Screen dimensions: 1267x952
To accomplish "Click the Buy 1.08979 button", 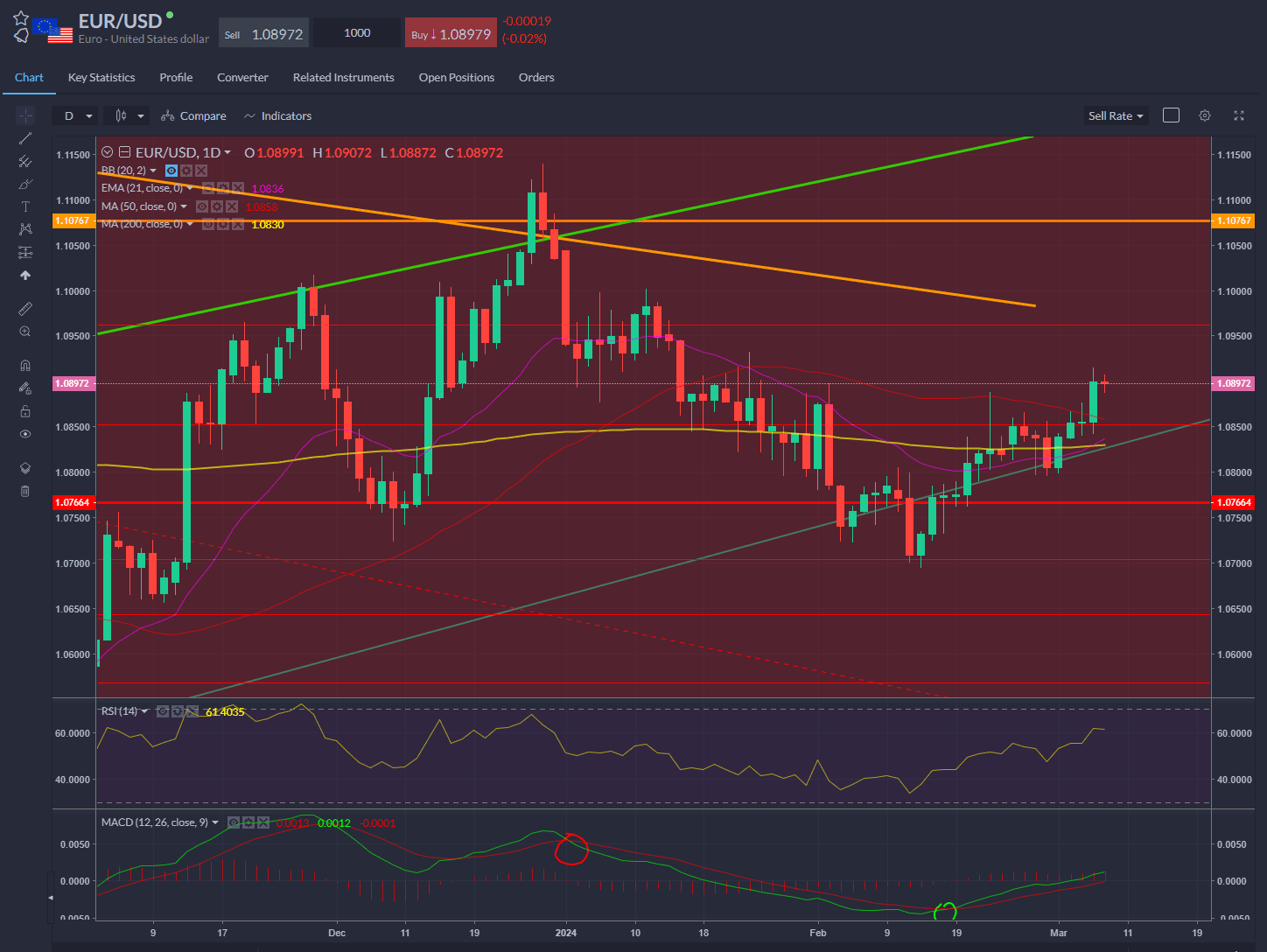I will [x=451, y=31].
